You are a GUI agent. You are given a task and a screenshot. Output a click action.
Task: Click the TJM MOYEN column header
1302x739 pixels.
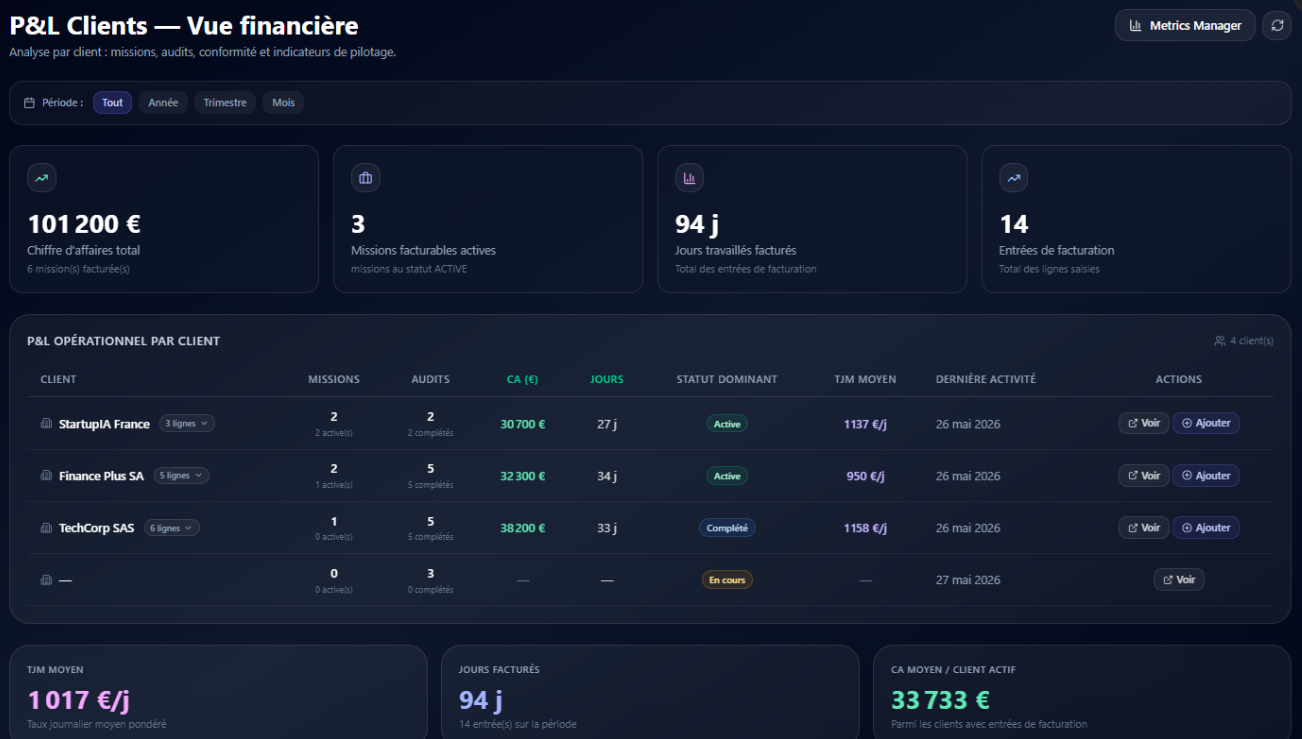(865, 380)
